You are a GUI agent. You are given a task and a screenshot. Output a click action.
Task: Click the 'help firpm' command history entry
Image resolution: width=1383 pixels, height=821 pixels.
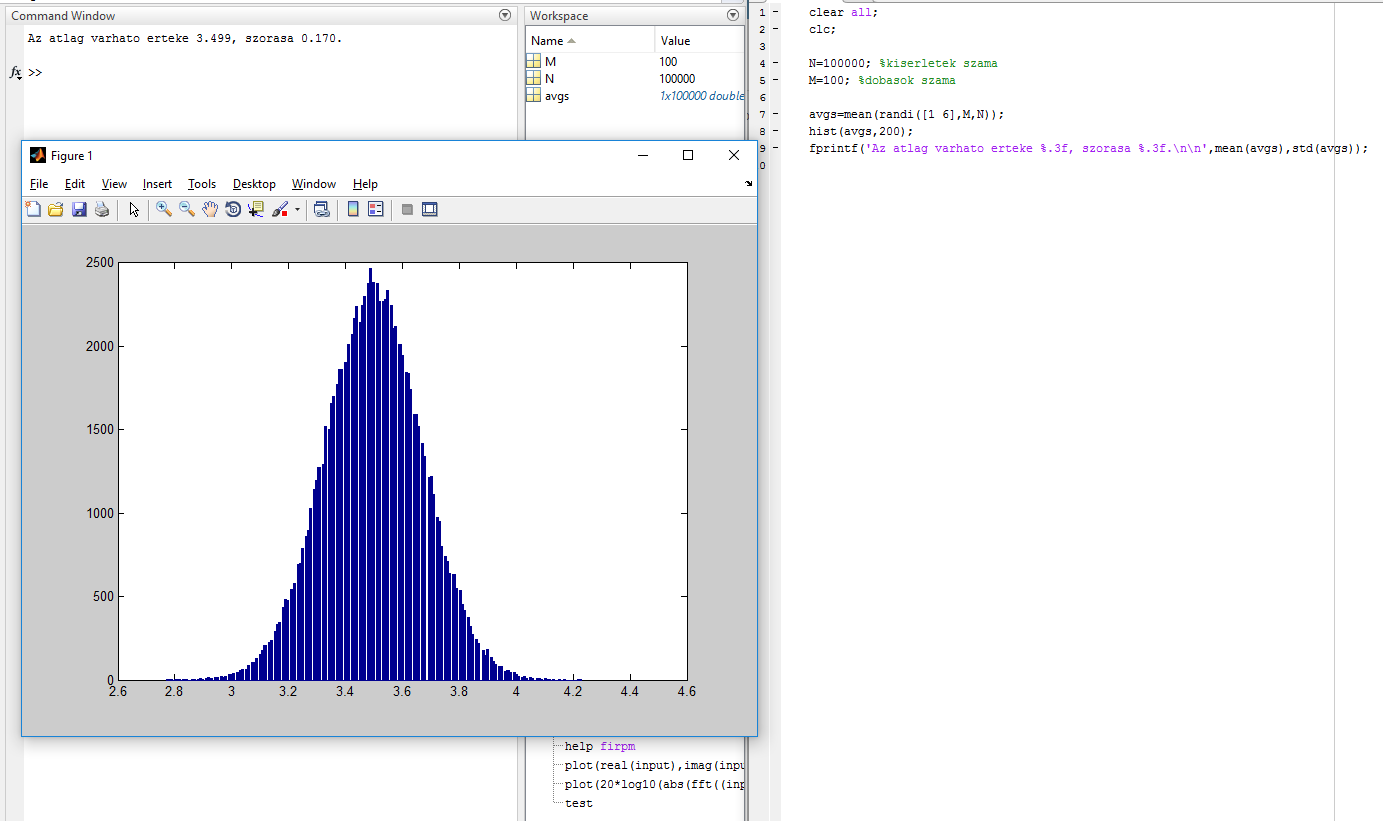[599, 746]
